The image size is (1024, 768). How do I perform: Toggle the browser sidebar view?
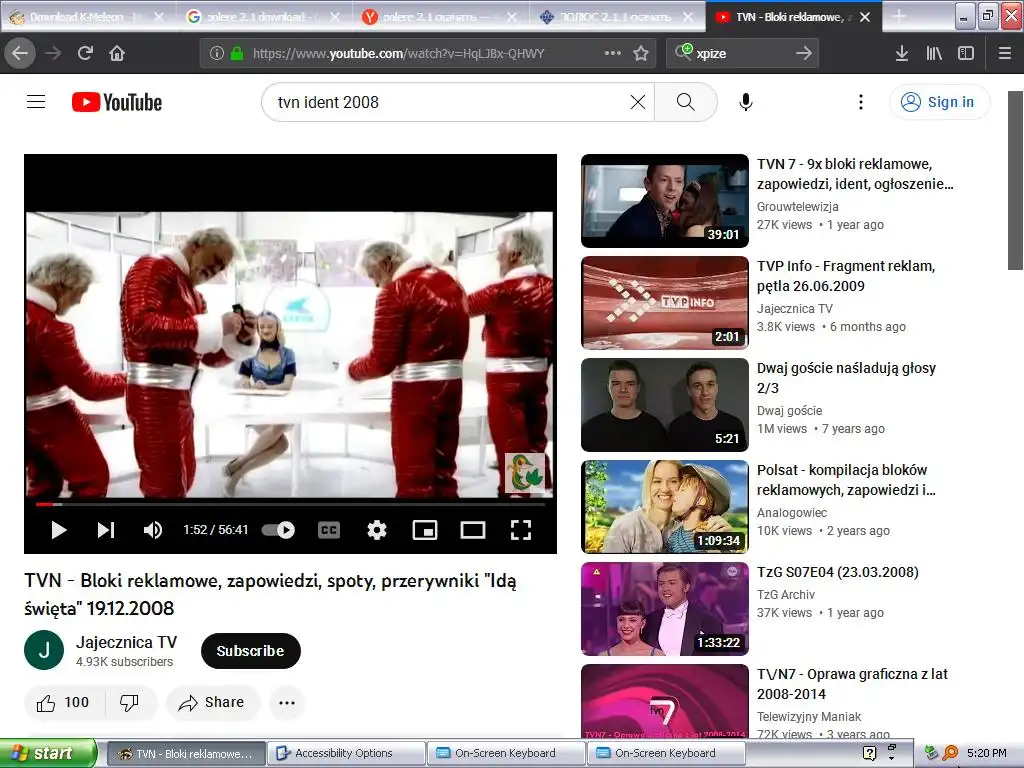(966, 53)
